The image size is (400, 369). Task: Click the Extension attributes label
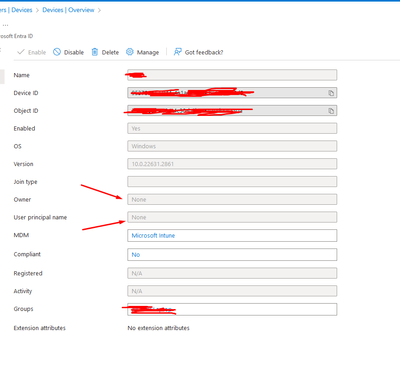[x=40, y=328]
